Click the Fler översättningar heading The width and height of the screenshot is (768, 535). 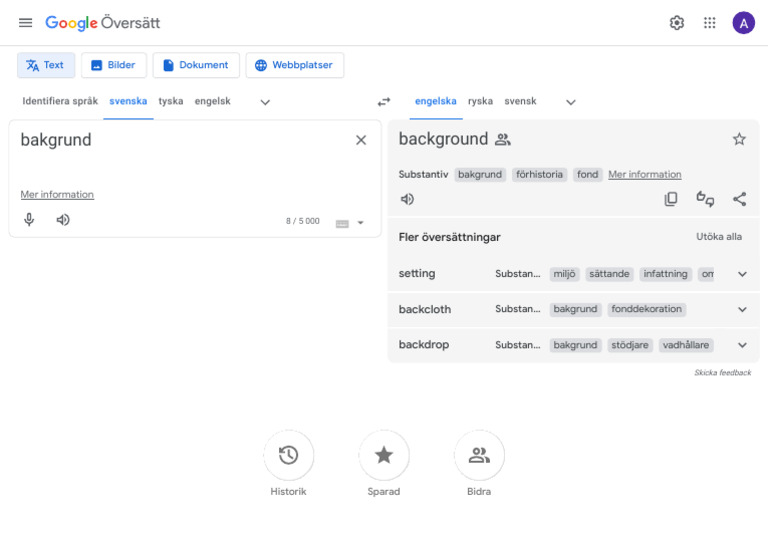pos(449,237)
